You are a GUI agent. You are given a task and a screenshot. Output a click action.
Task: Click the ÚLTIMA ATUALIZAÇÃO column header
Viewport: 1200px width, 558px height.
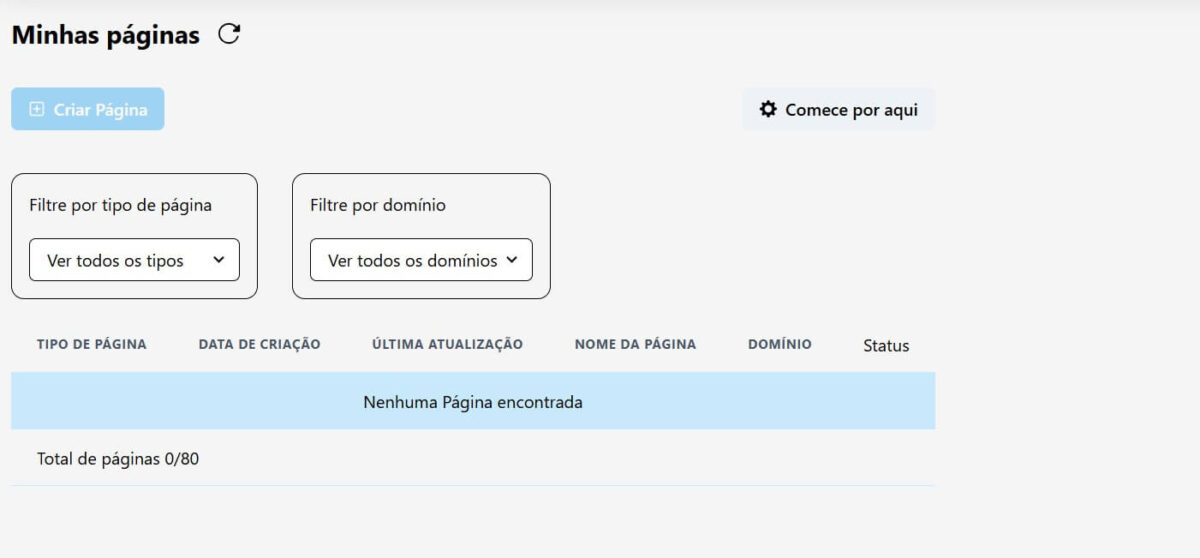pyautogui.click(x=447, y=344)
